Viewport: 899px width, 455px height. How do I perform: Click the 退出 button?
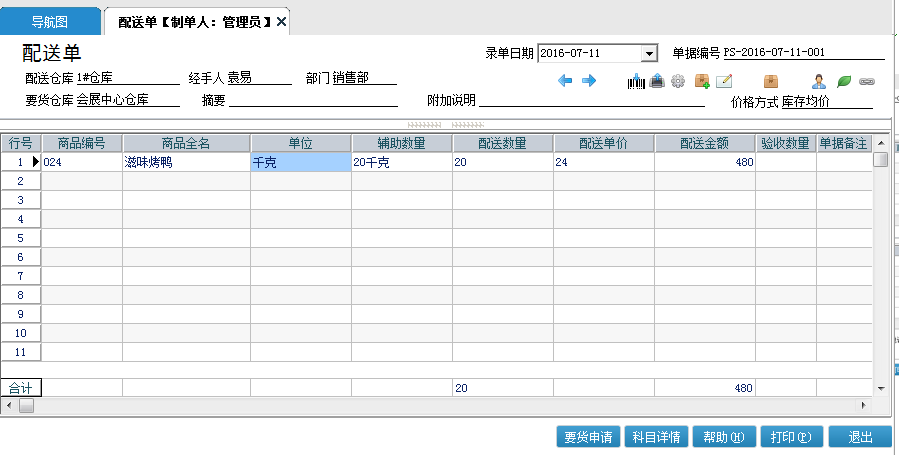click(860, 437)
